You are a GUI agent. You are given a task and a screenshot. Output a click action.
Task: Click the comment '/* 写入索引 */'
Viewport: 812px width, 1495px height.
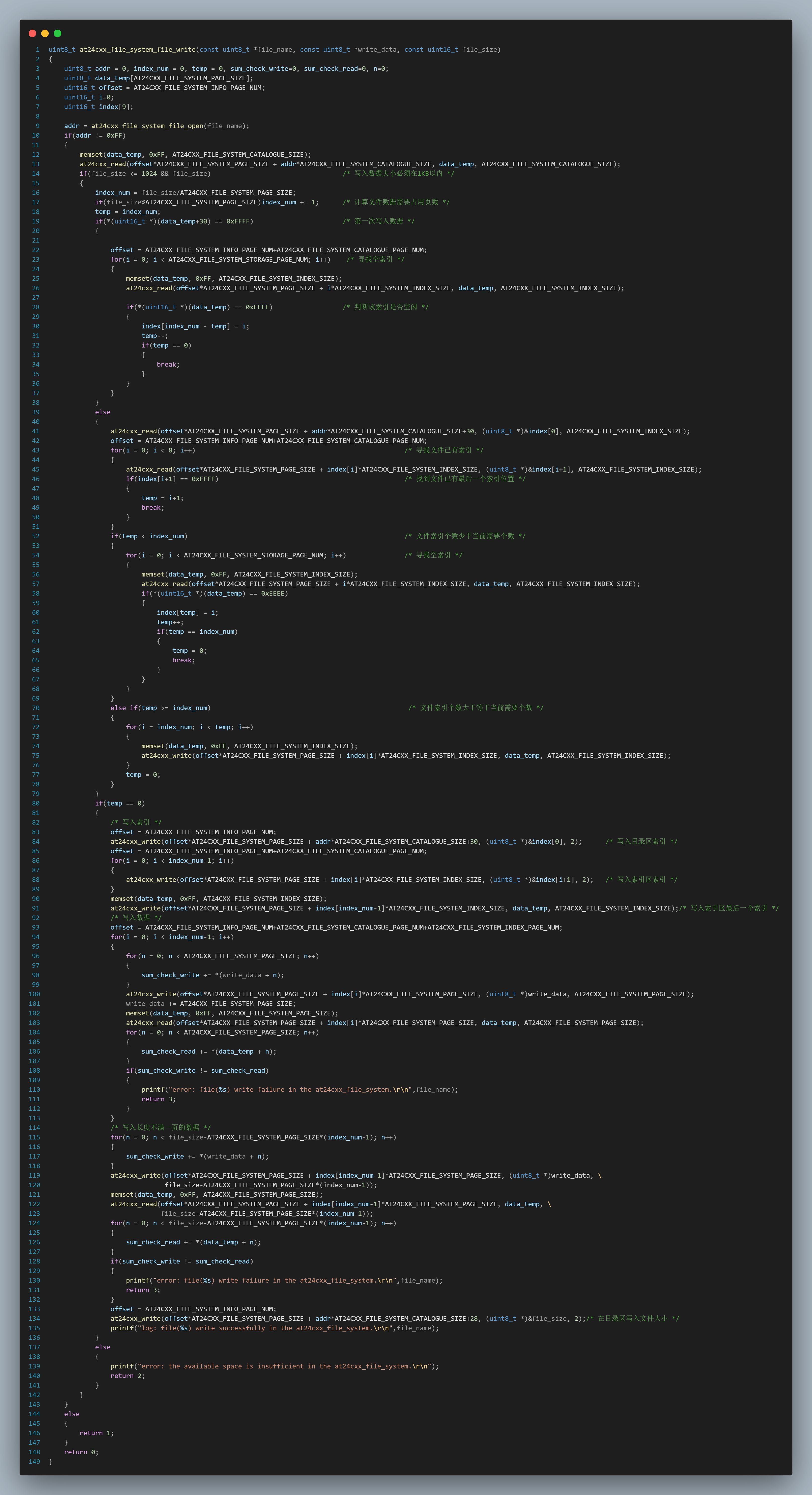[x=136, y=822]
